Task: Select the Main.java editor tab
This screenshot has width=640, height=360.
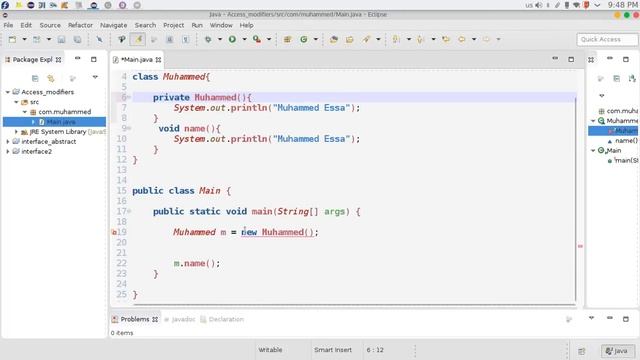Action: click(x=136, y=60)
